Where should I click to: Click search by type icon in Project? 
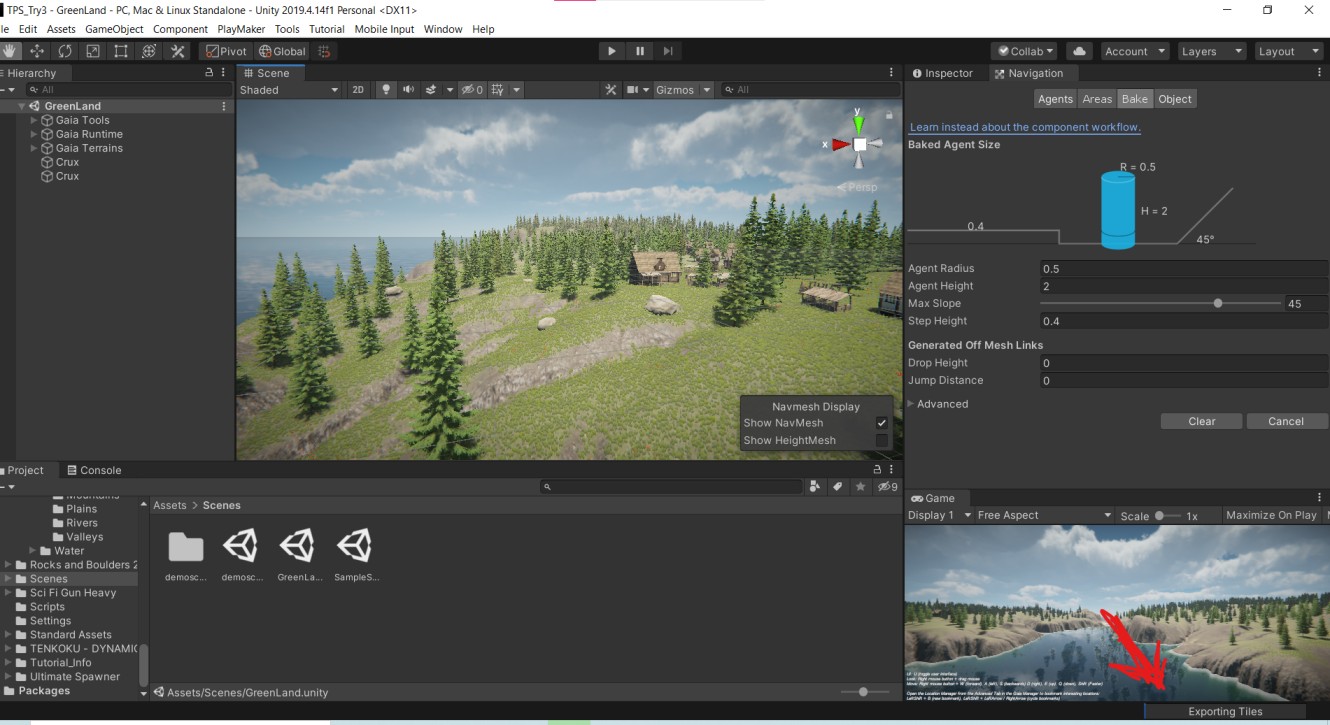[x=815, y=487]
